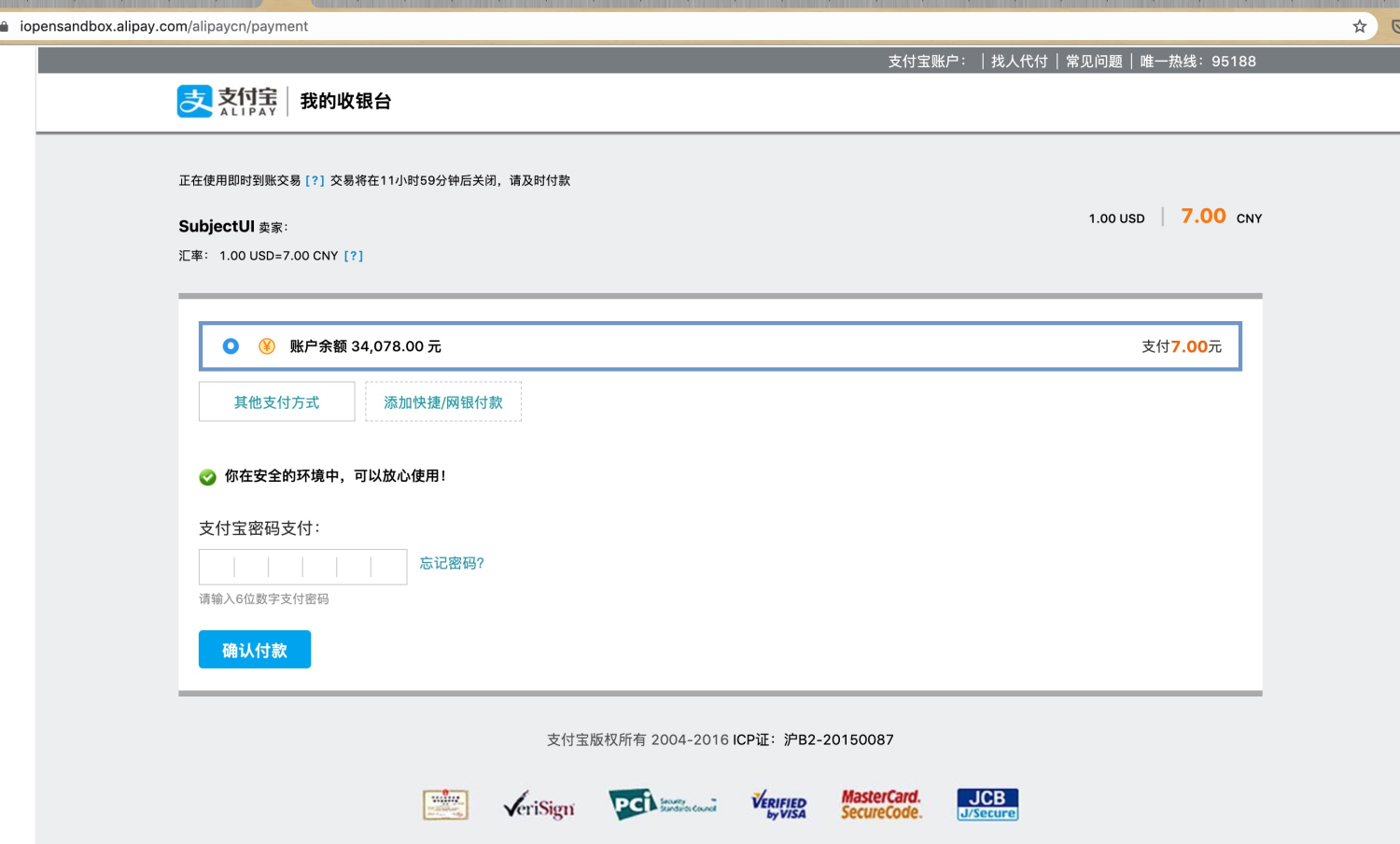Click the 支付宝账户 label in top bar
The height and width of the screenshot is (844, 1400).
pos(927,62)
